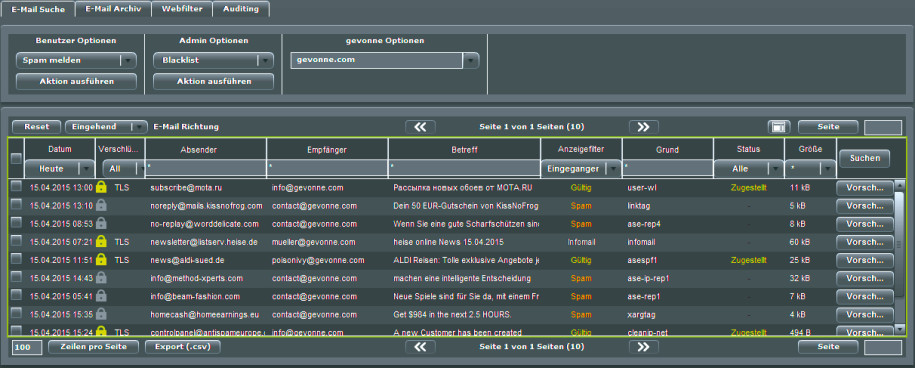Open preview for subscribe@mota.ru email

865,188
